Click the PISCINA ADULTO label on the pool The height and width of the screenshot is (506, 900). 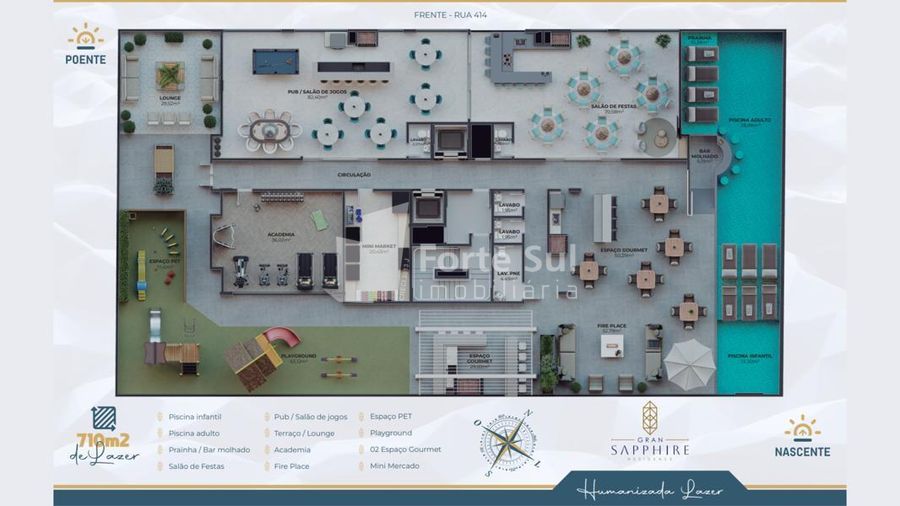coord(749,120)
